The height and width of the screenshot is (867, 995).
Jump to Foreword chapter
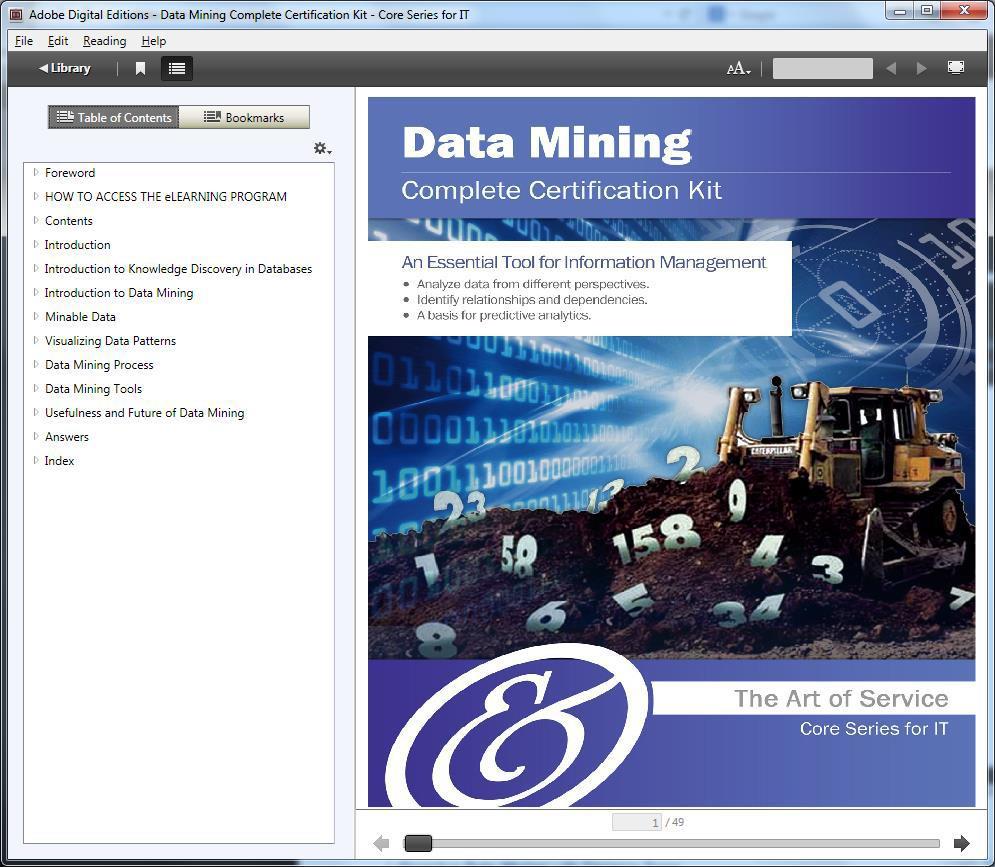pyautogui.click(x=70, y=173)
